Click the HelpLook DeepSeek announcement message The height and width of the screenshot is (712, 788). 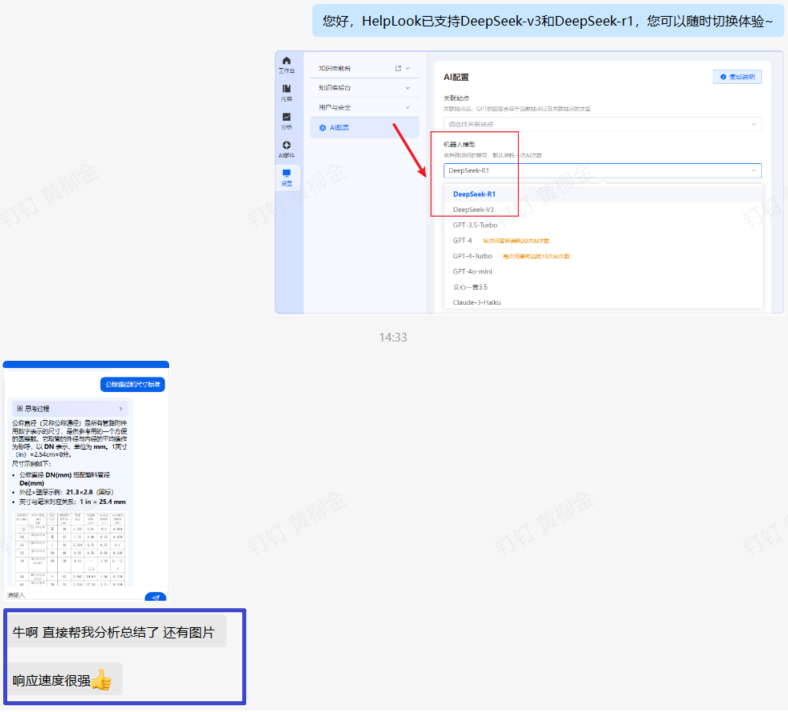548,21
